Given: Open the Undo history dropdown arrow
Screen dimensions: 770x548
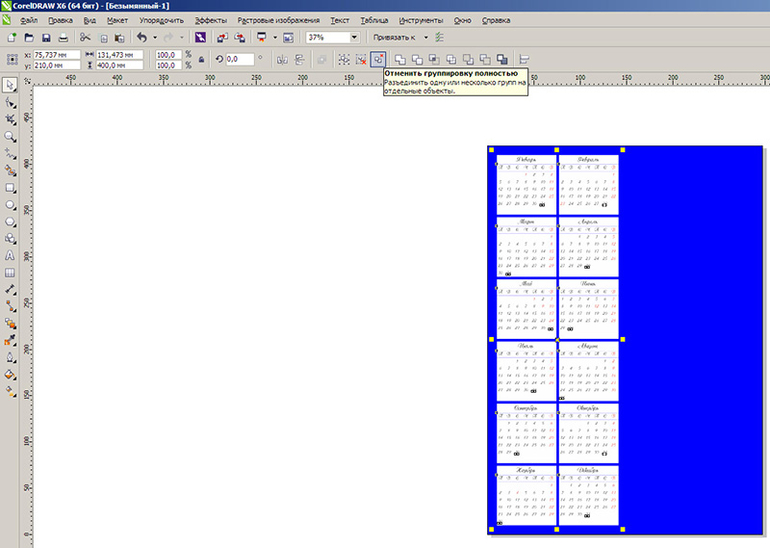Looking at the screenshot, I should tap(153, 37).
